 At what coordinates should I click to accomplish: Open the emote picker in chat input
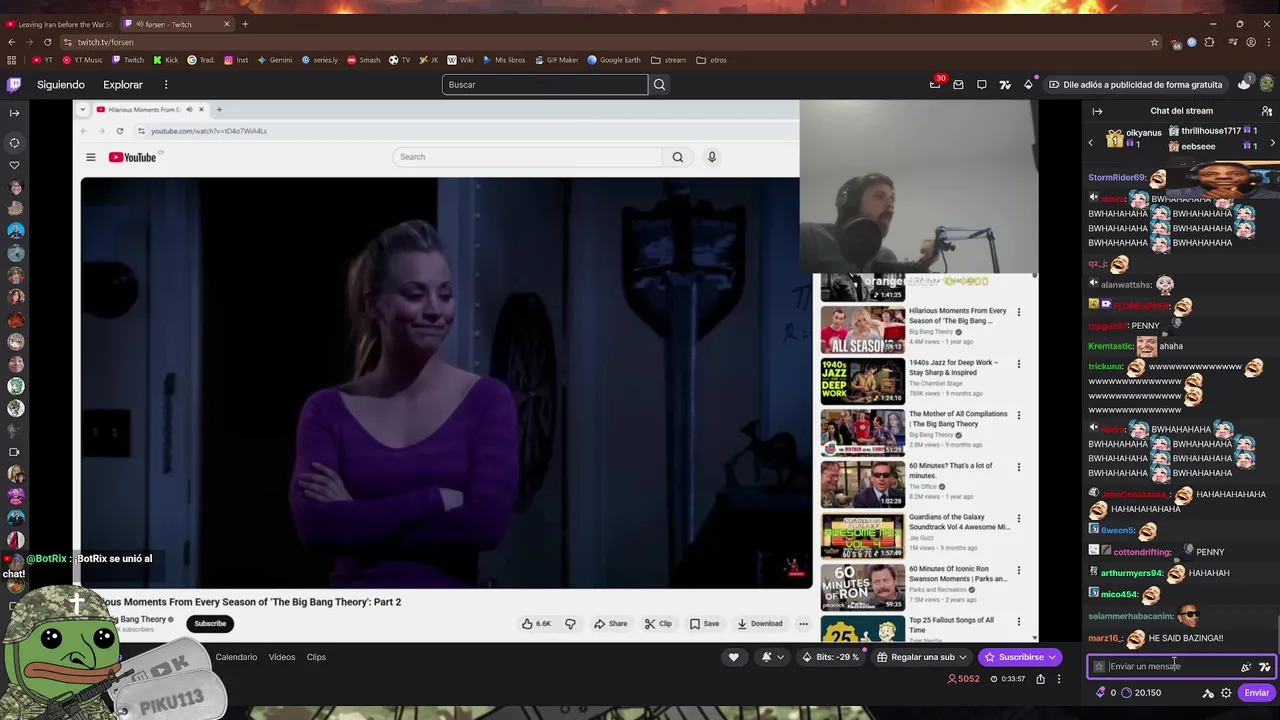[1246, 667]
